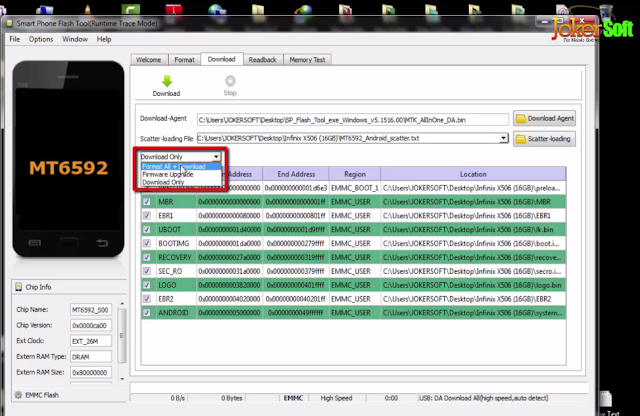
Task: Click the UBOOT lk.bin location cell
Action: pyautogui.click(x=473, y=229)
